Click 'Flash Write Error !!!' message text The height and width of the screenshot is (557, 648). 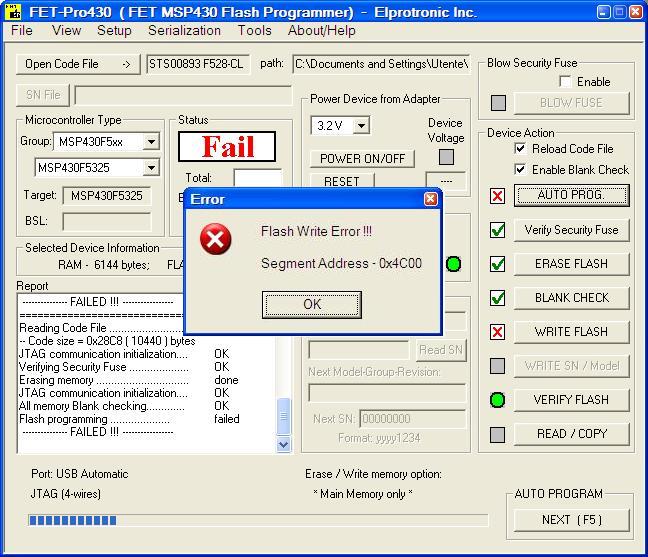(x=316, y=231)
